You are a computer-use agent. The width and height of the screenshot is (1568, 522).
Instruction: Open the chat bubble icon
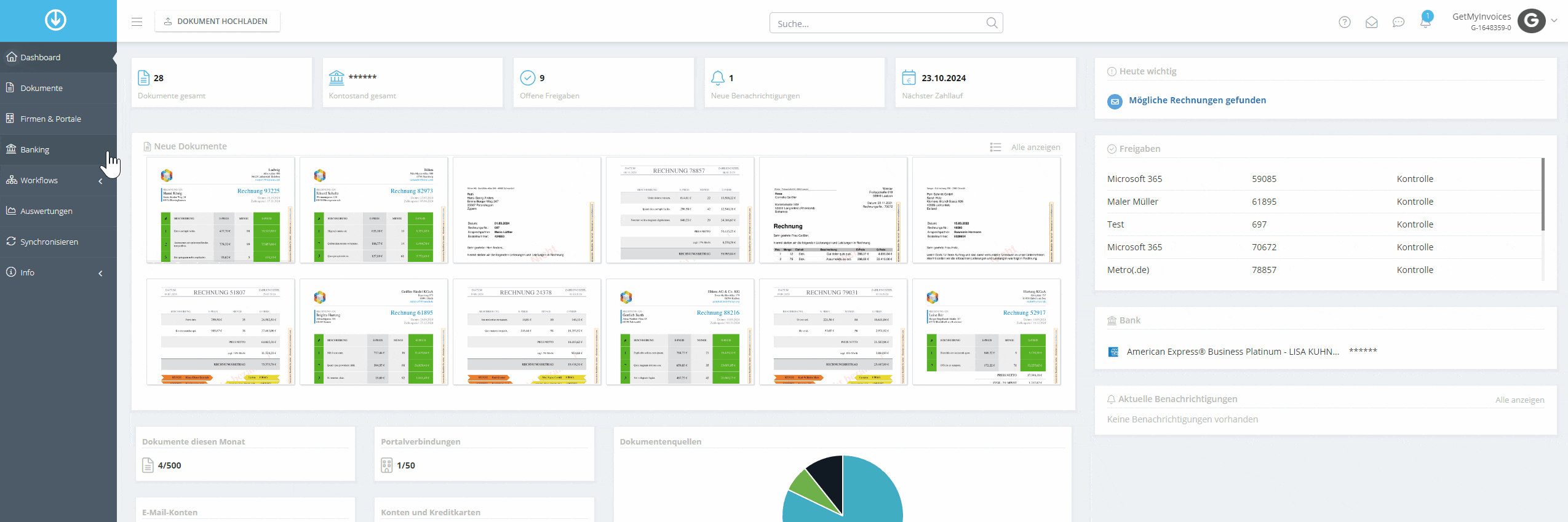pyautogui.click(x=1398, y=22)
